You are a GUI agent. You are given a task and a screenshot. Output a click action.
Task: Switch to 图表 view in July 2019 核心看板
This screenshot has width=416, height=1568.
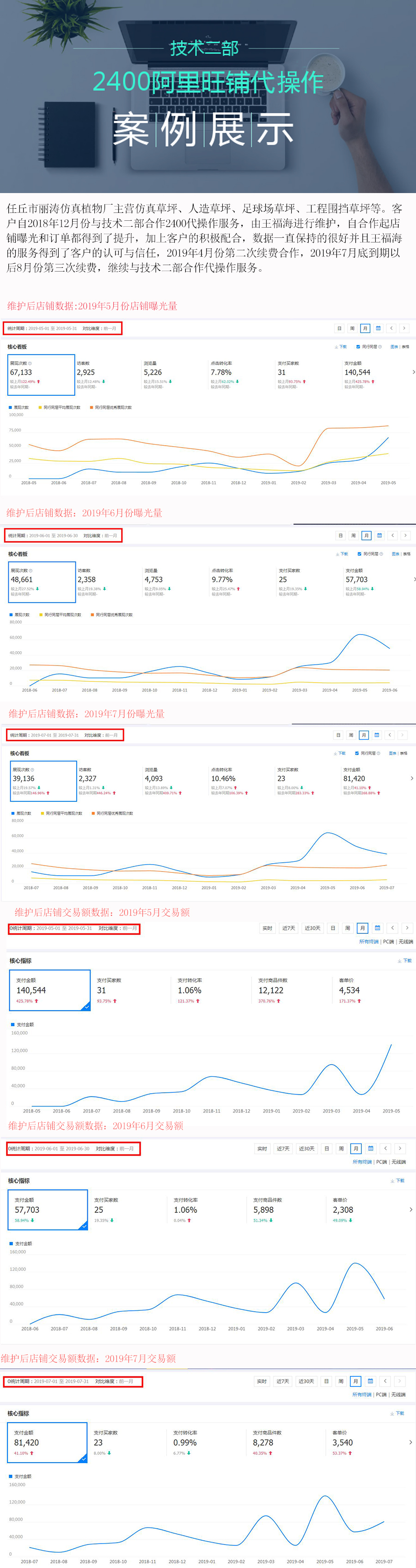(x=393, y=753)
